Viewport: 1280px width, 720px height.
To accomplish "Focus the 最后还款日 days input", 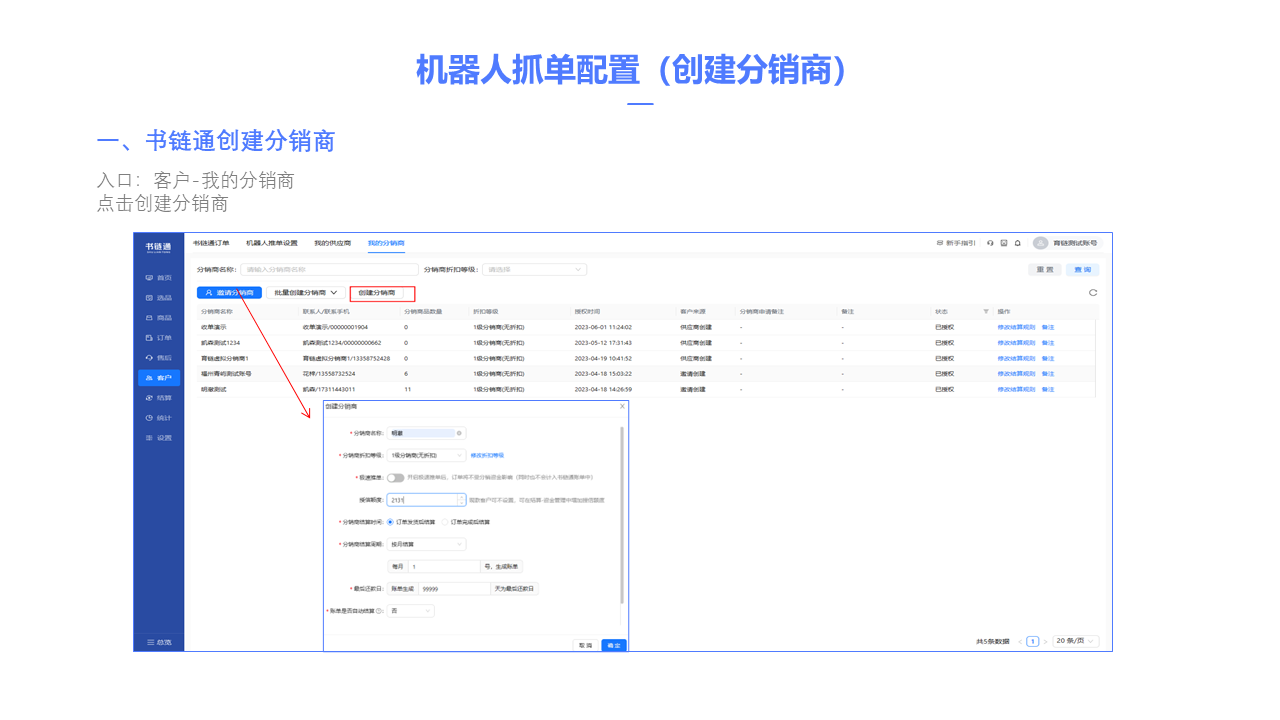I will [454, 589].
